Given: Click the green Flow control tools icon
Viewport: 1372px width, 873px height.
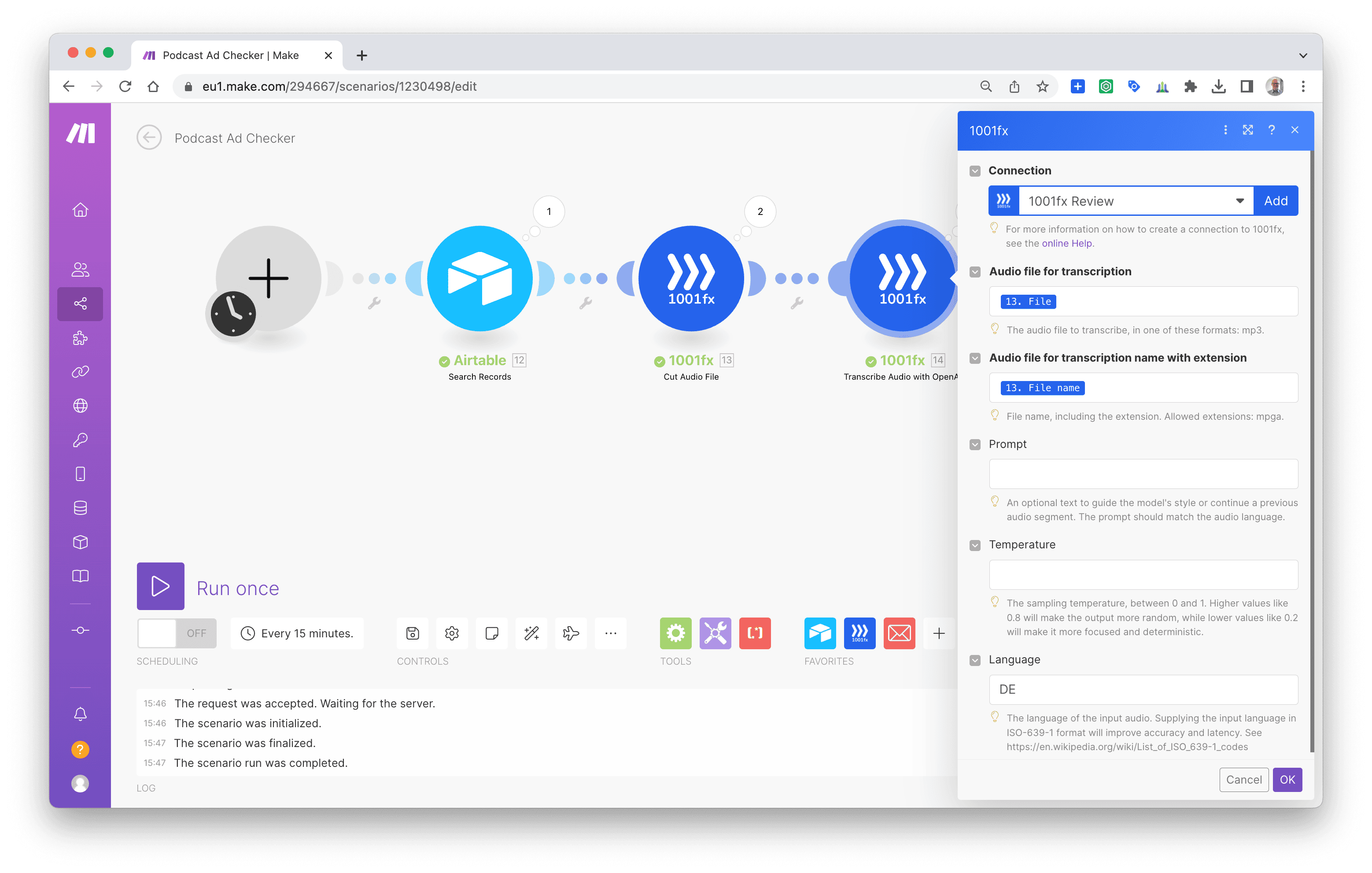Looking at the screenshot, I should 675,633.
